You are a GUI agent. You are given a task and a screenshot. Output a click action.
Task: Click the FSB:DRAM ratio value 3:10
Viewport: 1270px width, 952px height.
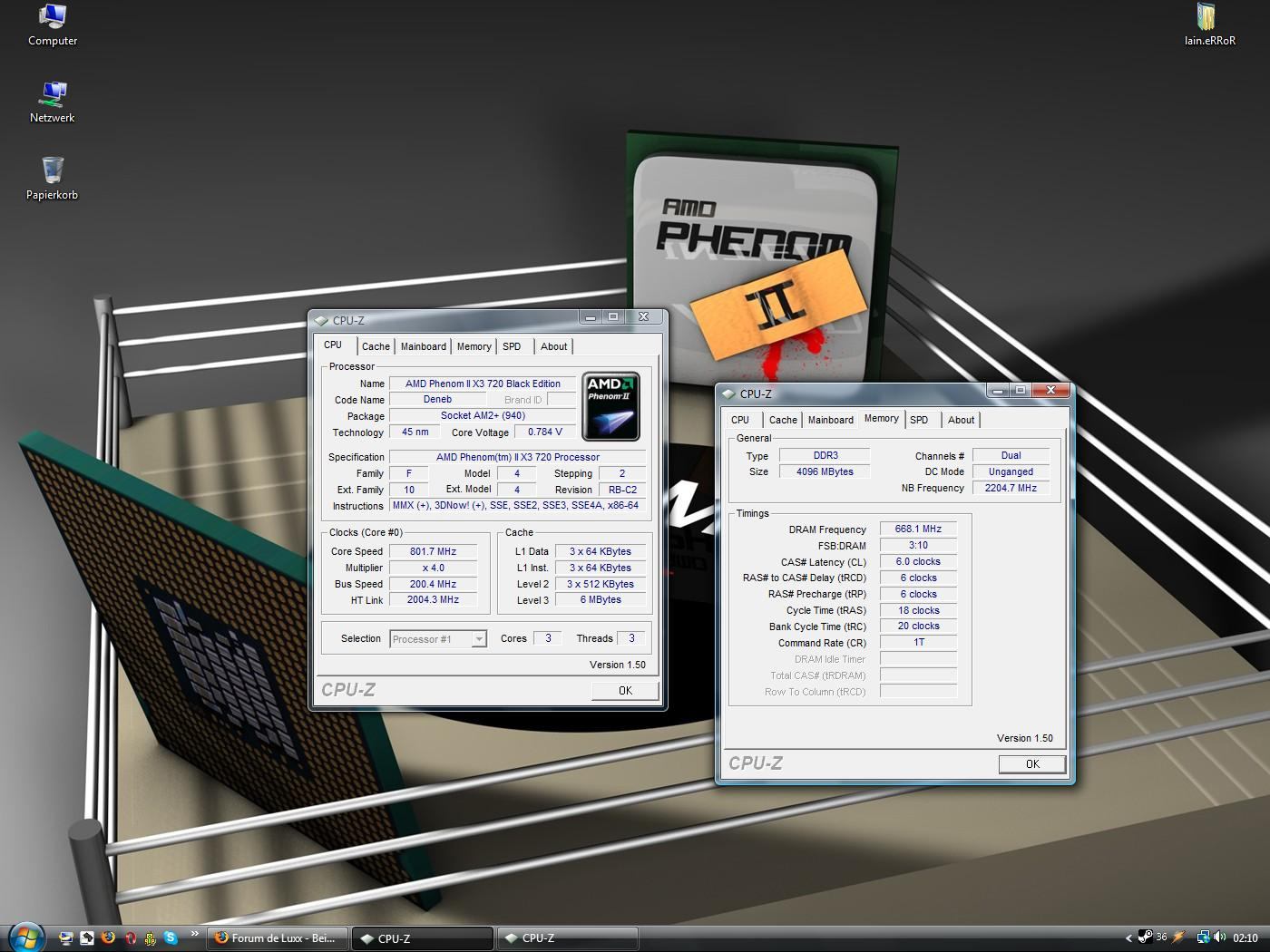tap(918, 546)
